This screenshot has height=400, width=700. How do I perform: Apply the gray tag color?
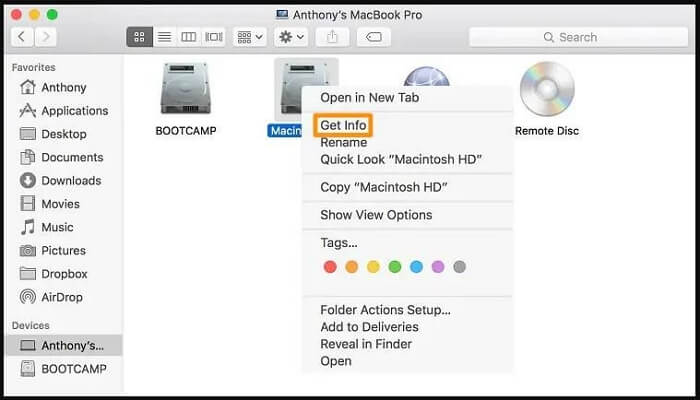tap(459, 267)
